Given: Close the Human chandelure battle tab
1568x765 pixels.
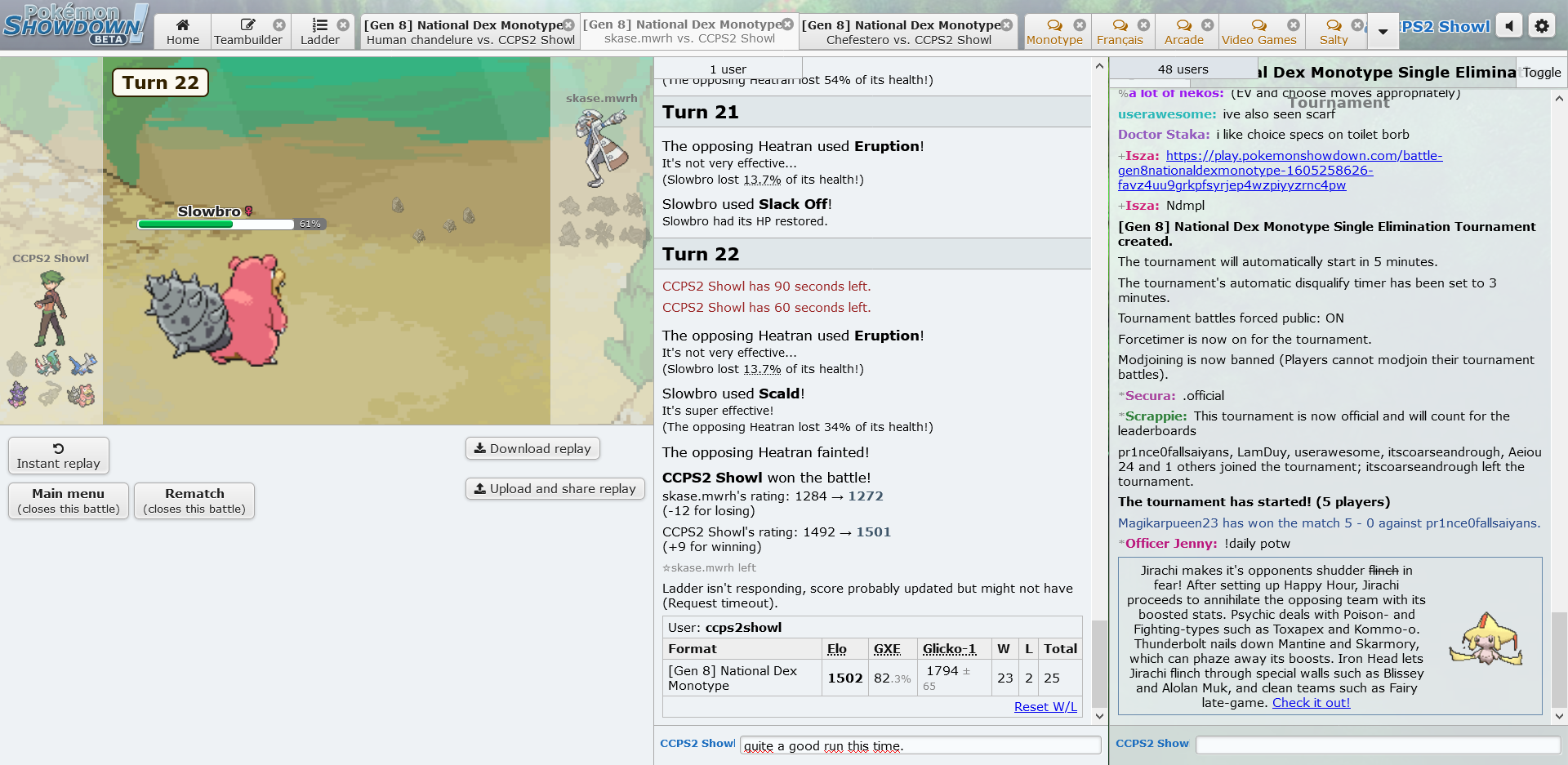Looking at the screenshot, I should [569, 25].
